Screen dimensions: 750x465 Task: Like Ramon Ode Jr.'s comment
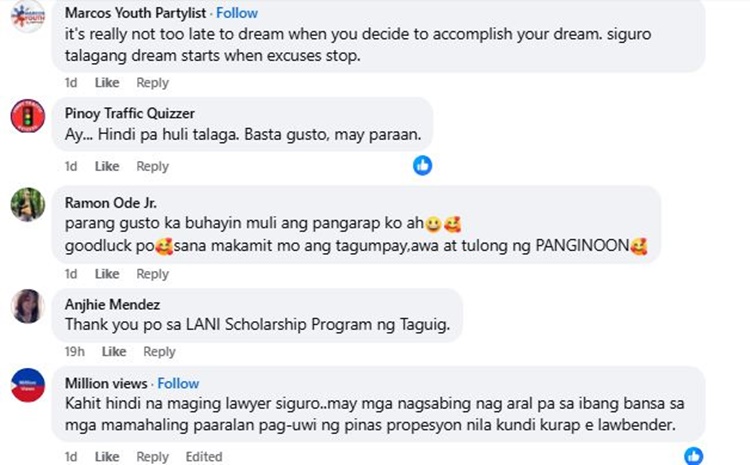(x=107, y=274)
